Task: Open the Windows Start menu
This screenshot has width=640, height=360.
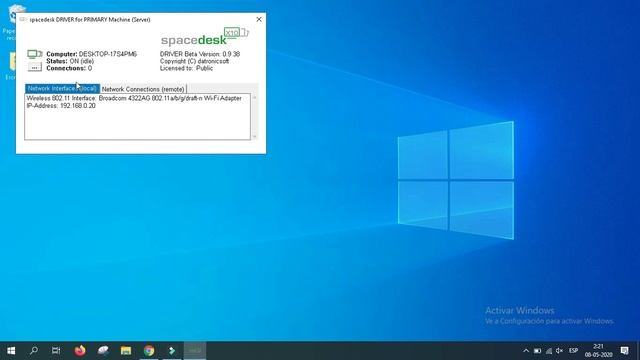Action: [11, 351]
